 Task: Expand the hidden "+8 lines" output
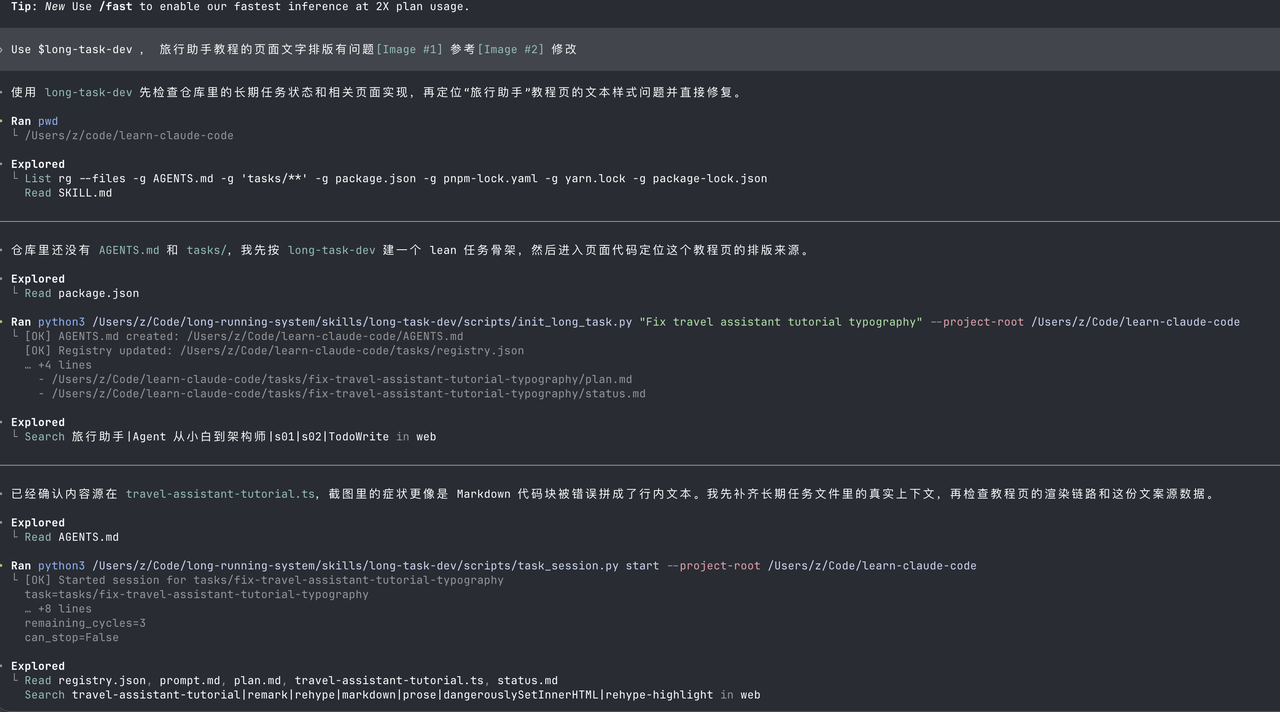pyautogui.click(x=58, y=609)
